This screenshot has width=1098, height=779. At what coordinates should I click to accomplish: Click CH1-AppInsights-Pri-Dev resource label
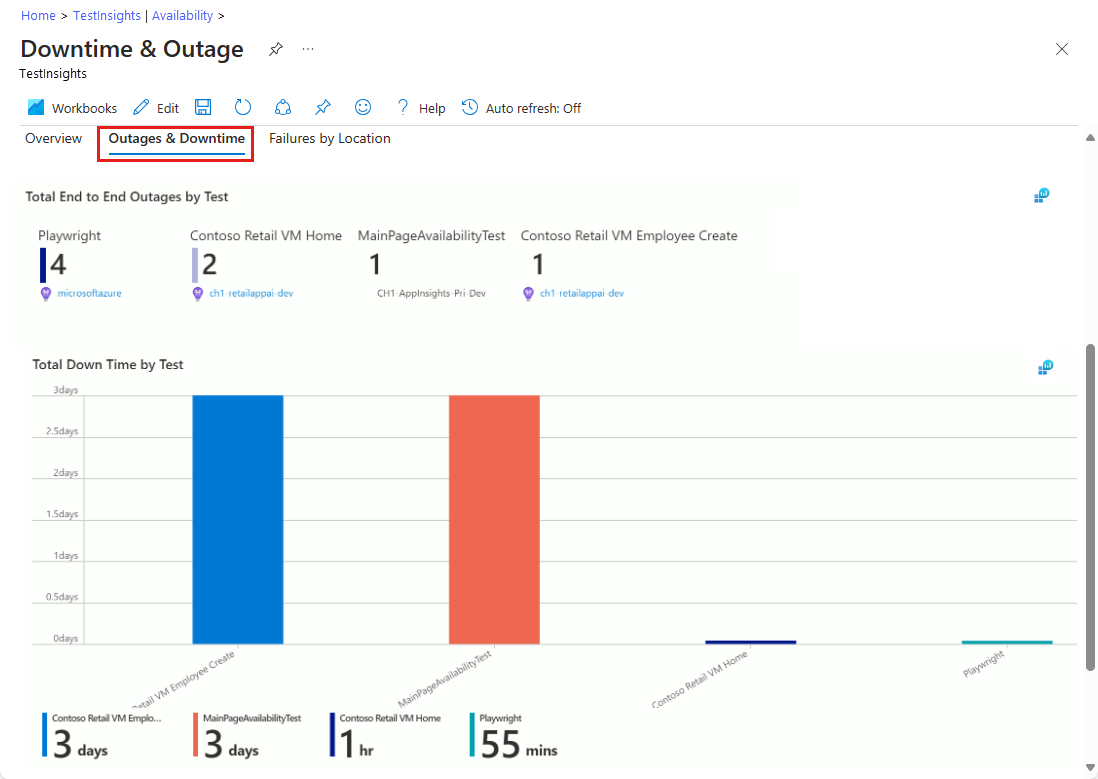431,294
